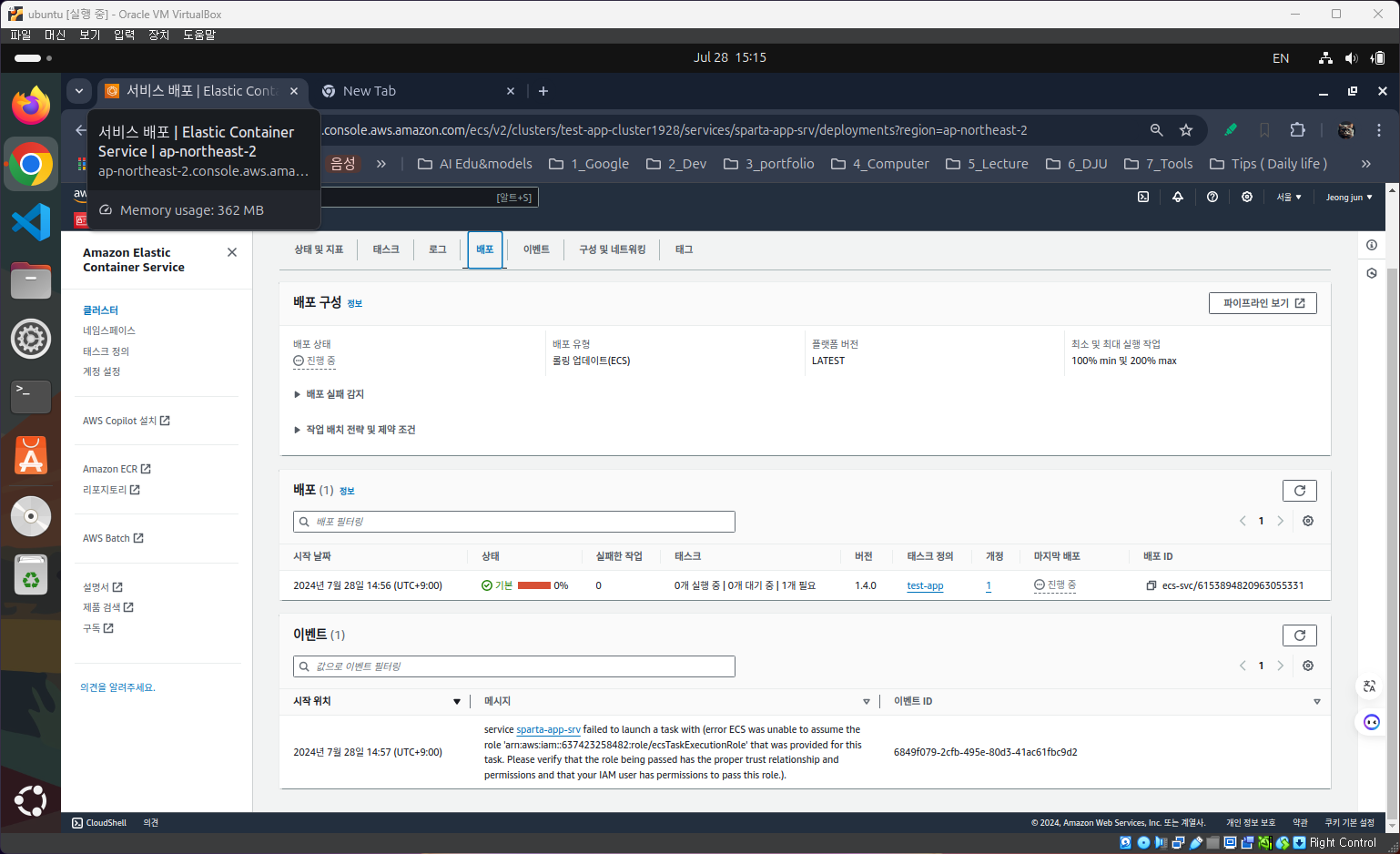Open Firefox from the Ubuntu dock
The image size is (1400, 854).
click(31, 106)
